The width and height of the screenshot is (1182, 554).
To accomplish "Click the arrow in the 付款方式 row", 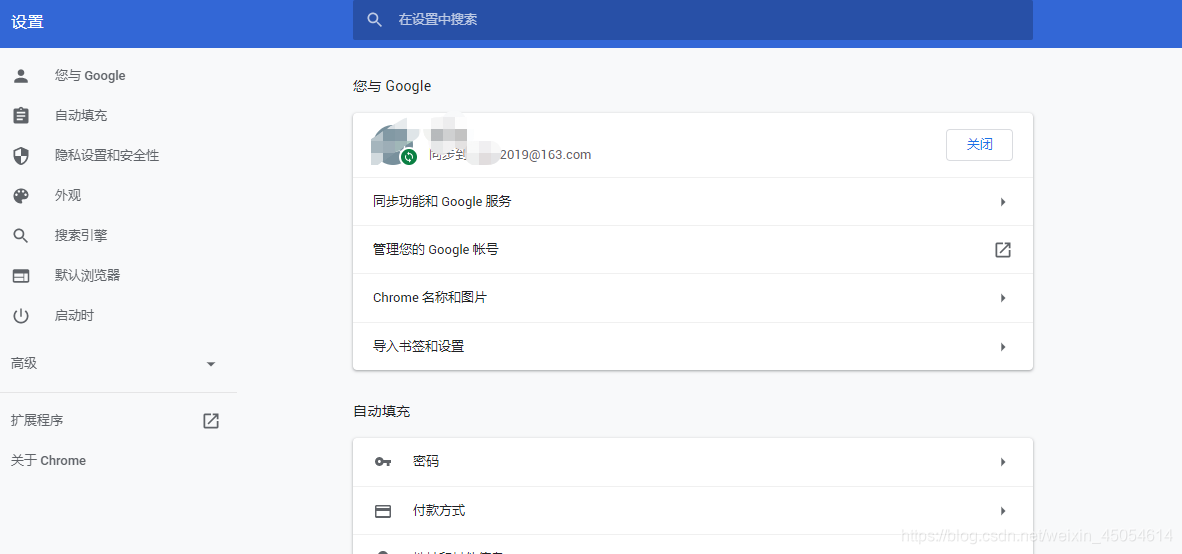I will [x=1003, y=511].
